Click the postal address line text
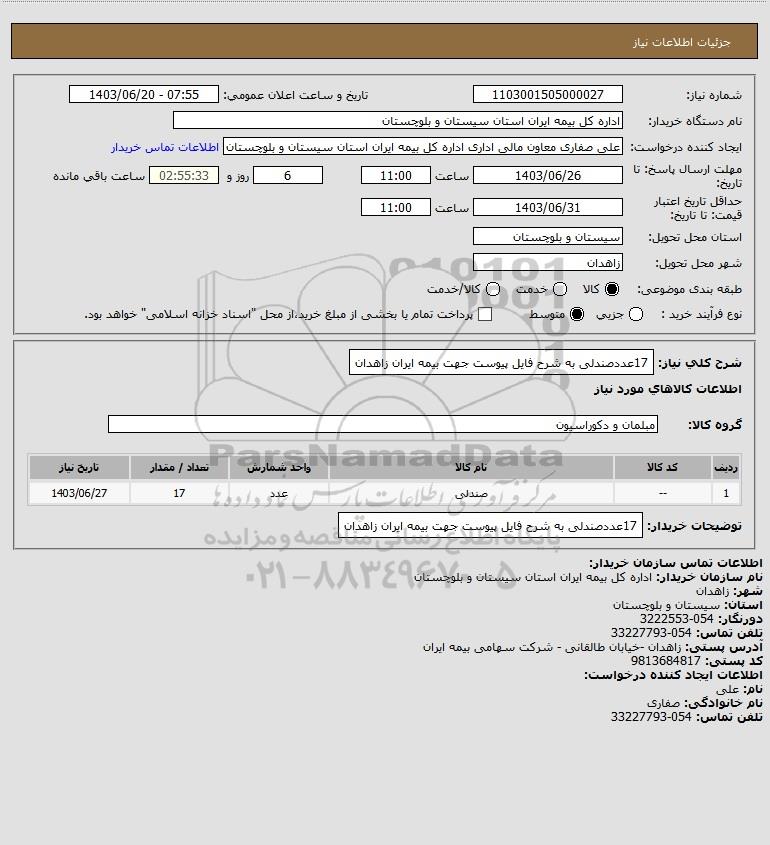Viewport: 770px width, 845px height. (x=552, y=647)
